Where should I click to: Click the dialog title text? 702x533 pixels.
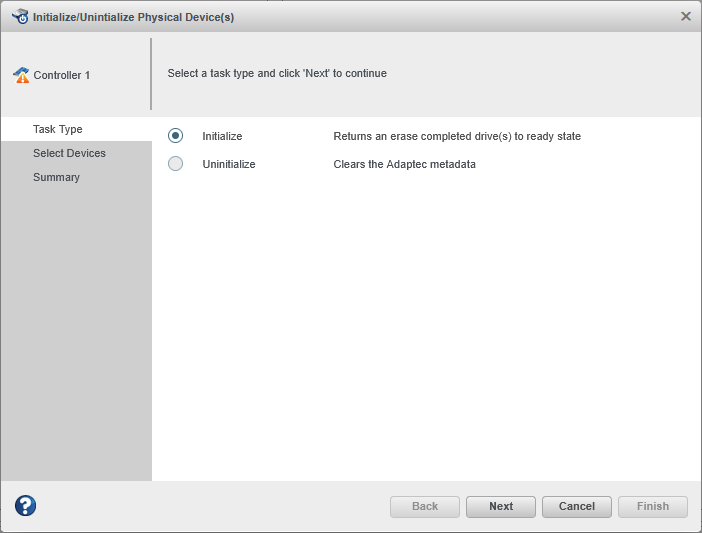click(x=133, y=17)
